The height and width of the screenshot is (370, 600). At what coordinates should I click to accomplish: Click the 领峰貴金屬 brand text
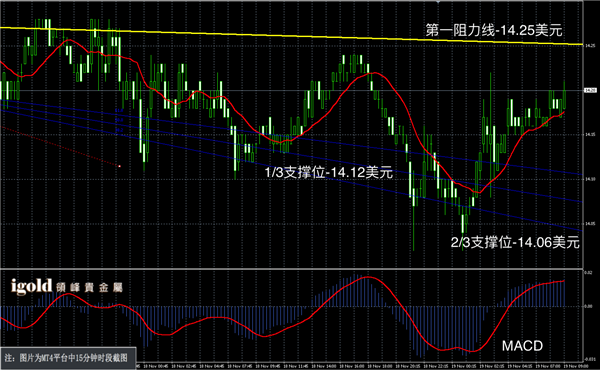coord(89,288)
